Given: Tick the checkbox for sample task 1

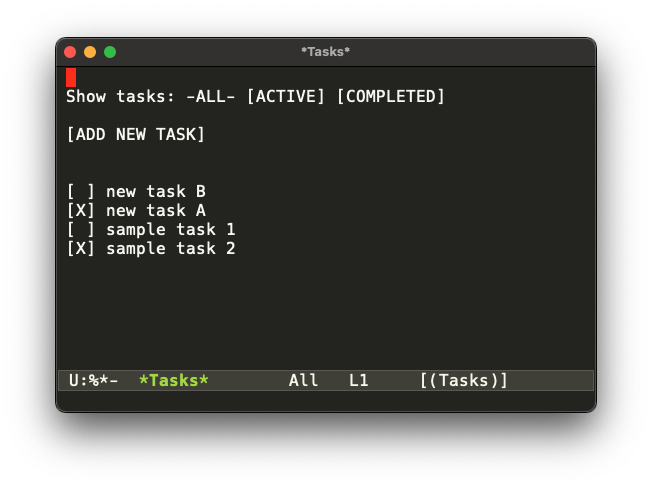Looking at the screenshot, I should [81, 229].
